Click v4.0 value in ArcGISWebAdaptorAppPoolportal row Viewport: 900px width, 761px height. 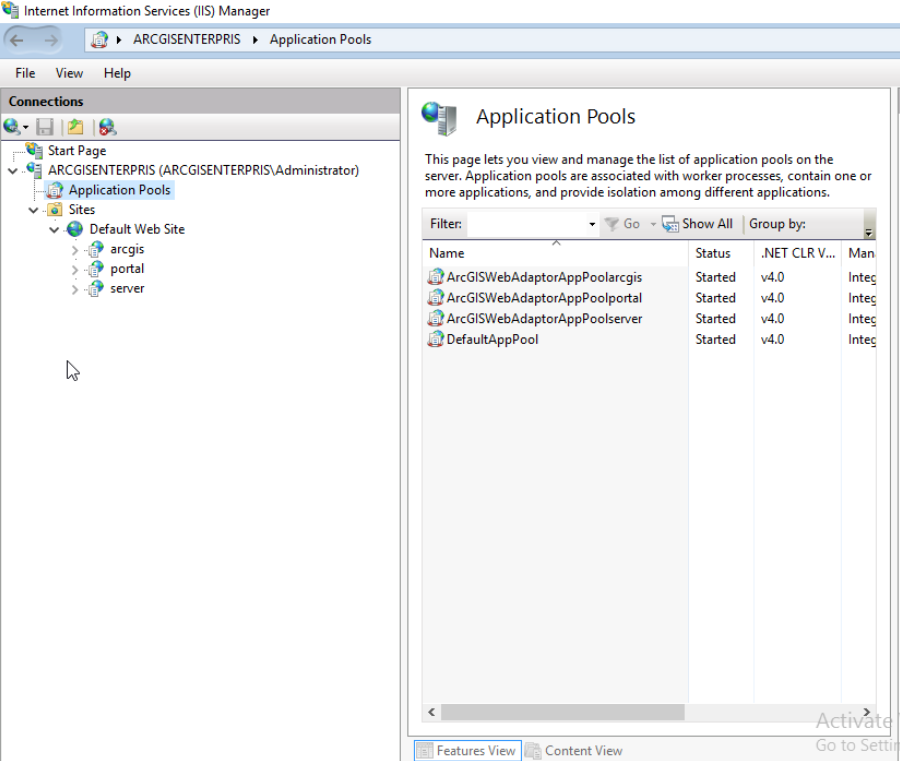coord(773,298)
